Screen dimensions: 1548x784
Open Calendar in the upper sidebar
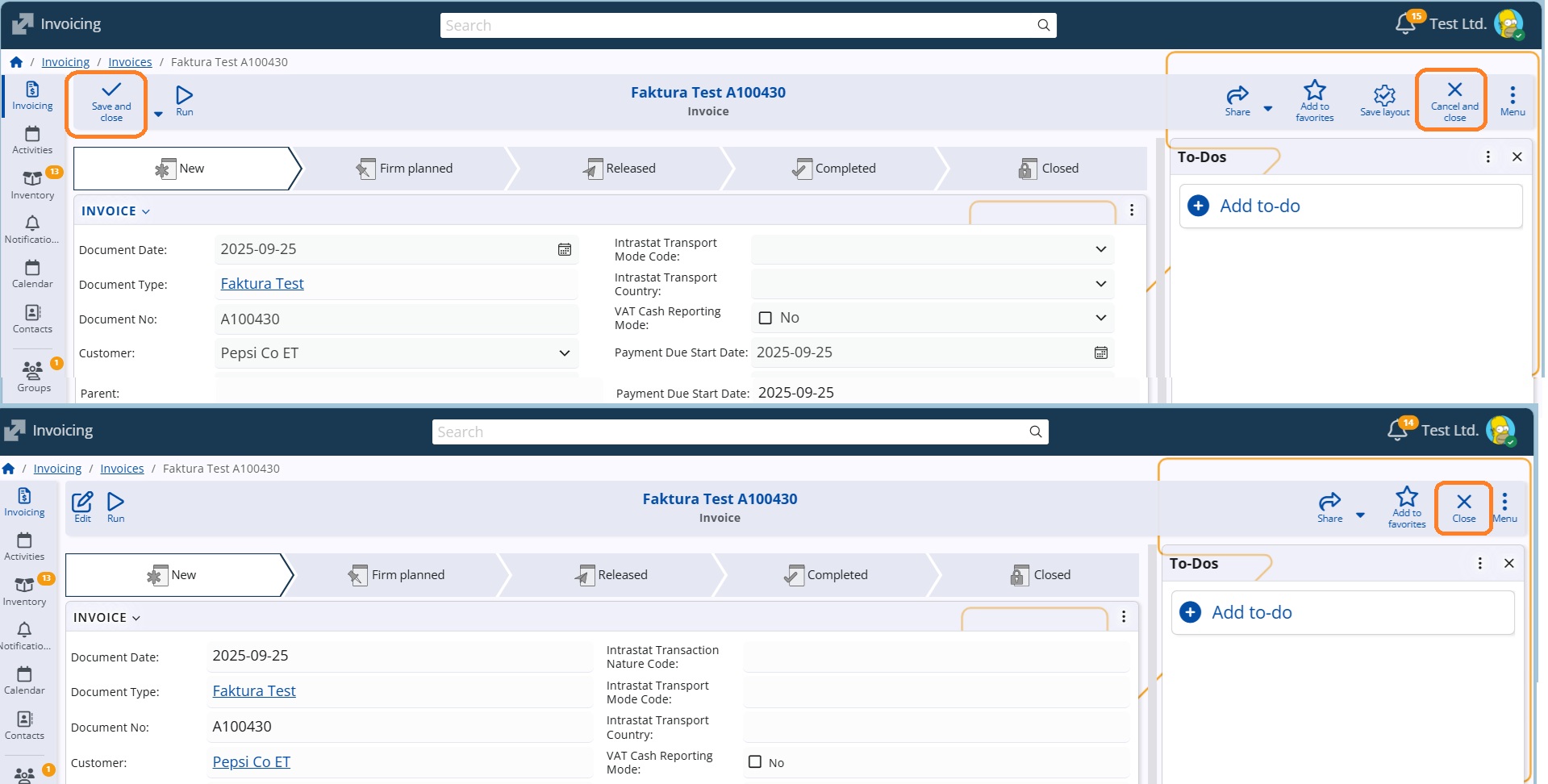(32, 274)
